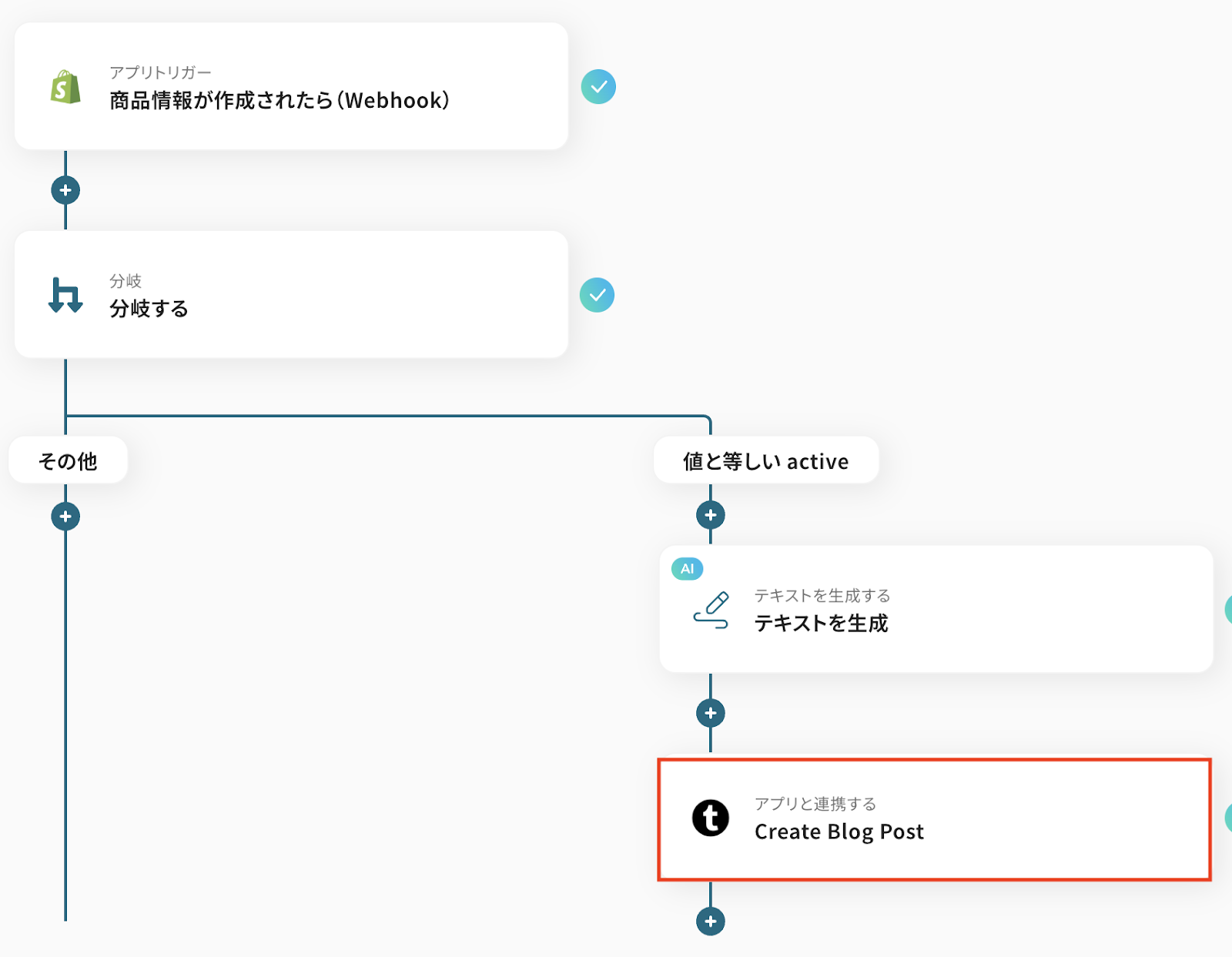
Task: Click status indicator beside テキストを生成 card
Action: point(1228,609)
